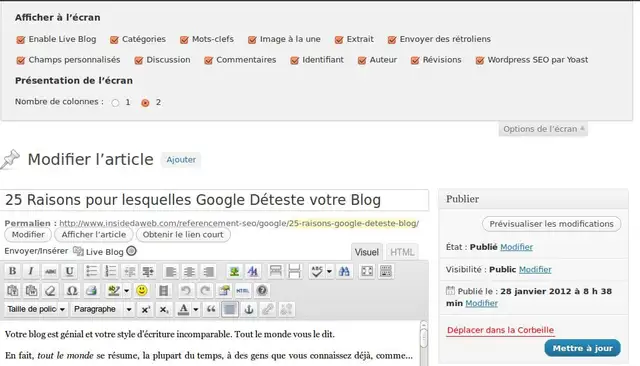
Task: Click Modifier link next to Visibilité Public
Action: [x=535, y=269]
